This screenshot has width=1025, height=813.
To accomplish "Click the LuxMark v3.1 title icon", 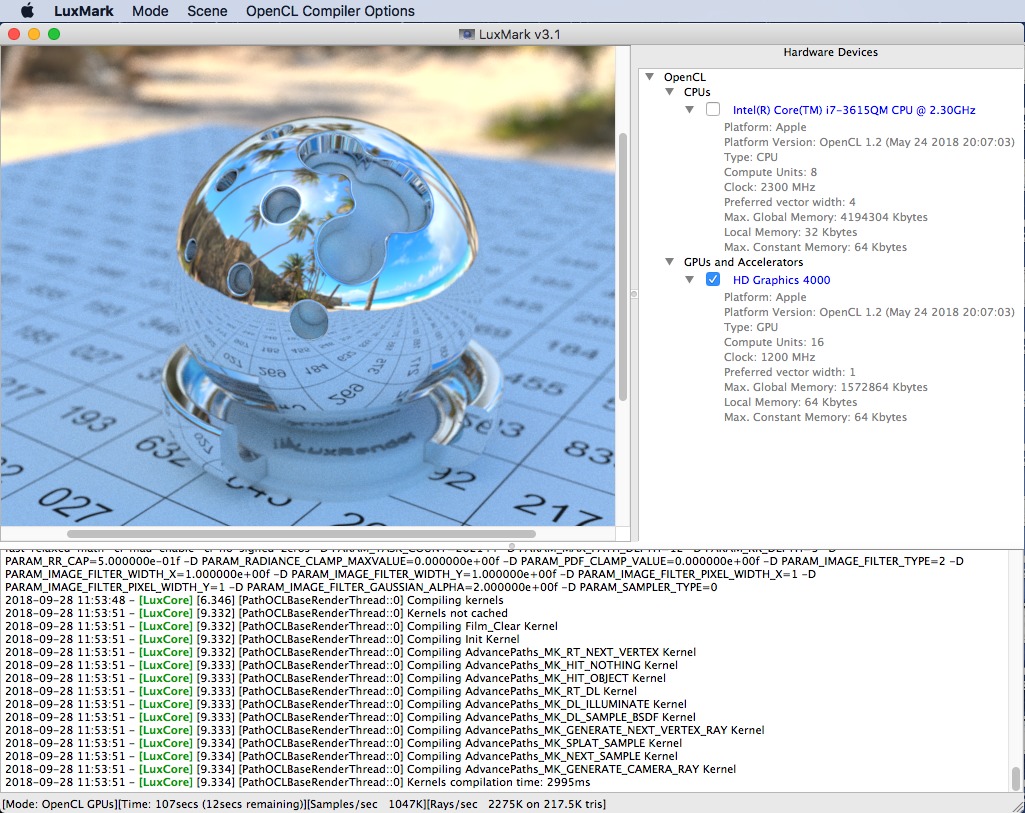I will 466,35.
